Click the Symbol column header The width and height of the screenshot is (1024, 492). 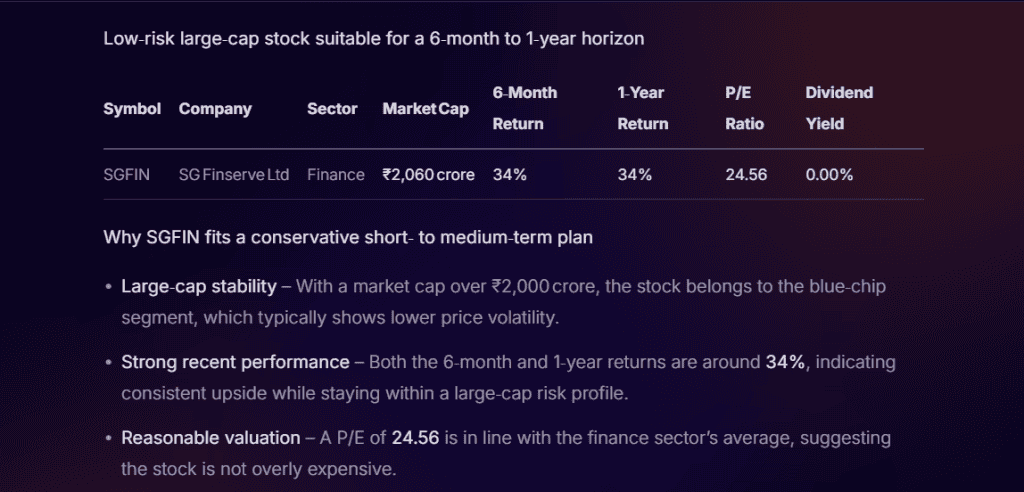[x=132, y=109]
